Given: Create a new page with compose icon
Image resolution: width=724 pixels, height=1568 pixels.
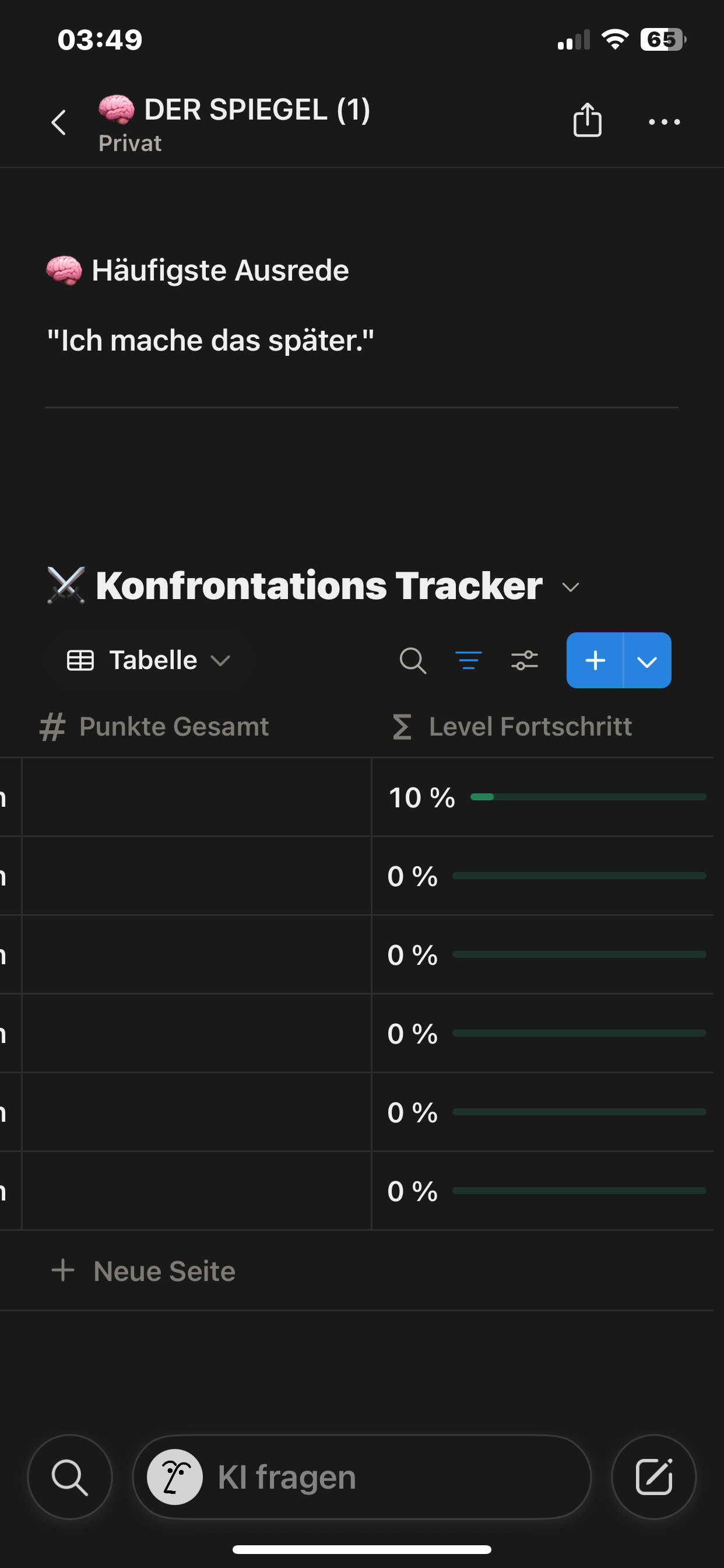Looking at the screenshot, I should [x=653, y=1478].
